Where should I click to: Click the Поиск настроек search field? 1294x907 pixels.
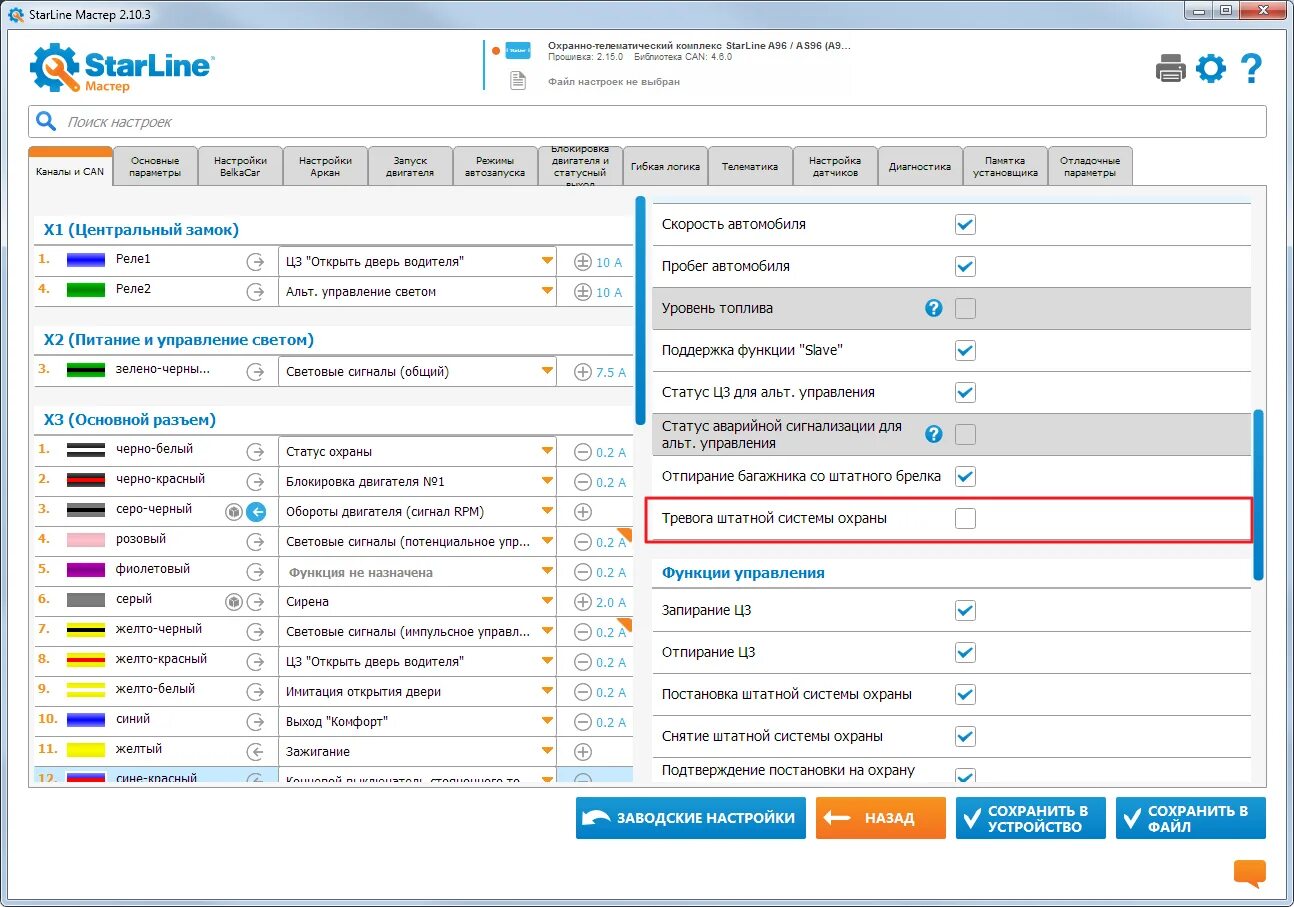(x=647, y=122)
